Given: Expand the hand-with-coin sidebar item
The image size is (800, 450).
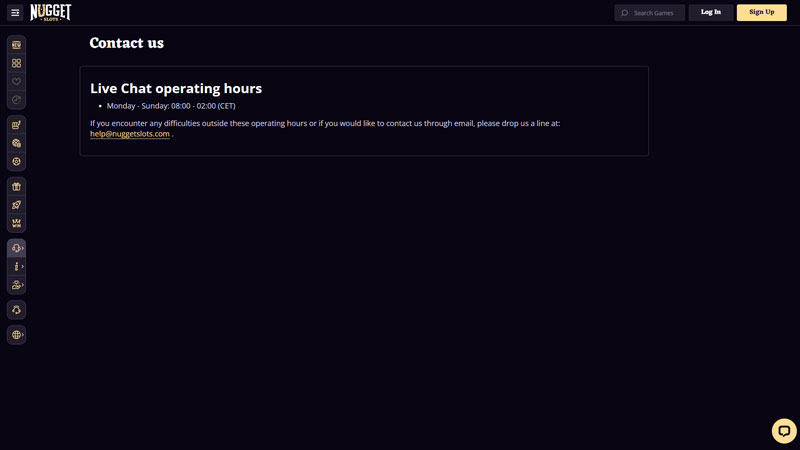Looking at the screenshot, I should pos(17,285).
